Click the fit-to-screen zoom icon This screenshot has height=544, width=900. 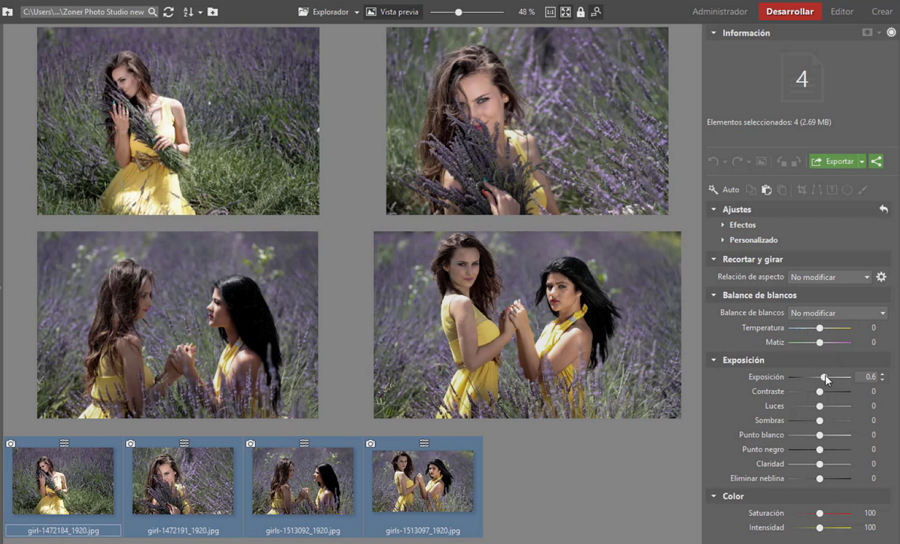[x=566, y=12]
